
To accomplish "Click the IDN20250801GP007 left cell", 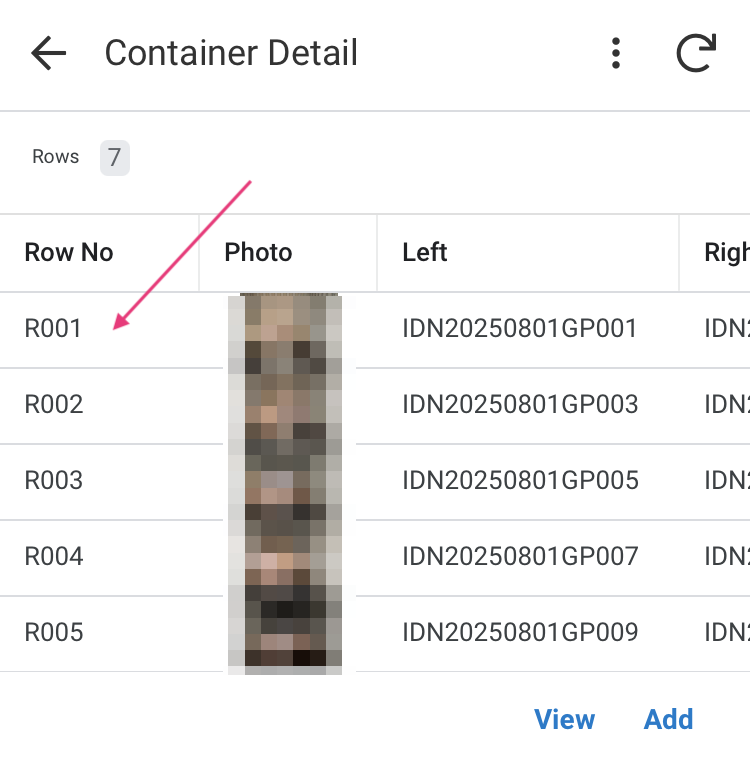I will tap(520, 556).
